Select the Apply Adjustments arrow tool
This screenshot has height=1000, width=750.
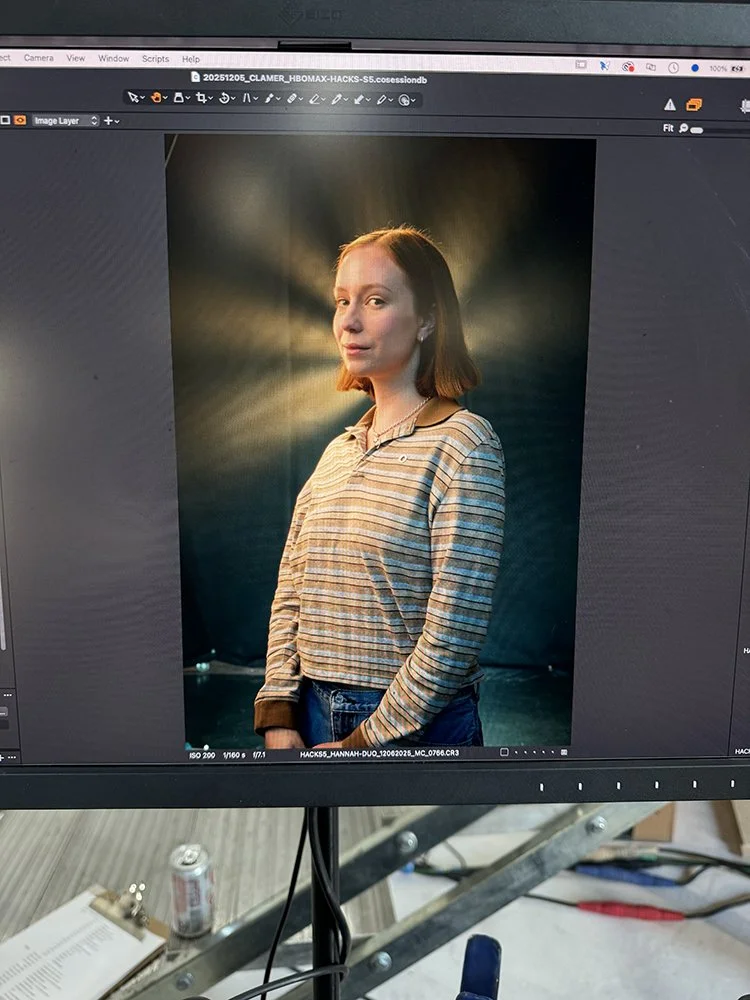359,99
